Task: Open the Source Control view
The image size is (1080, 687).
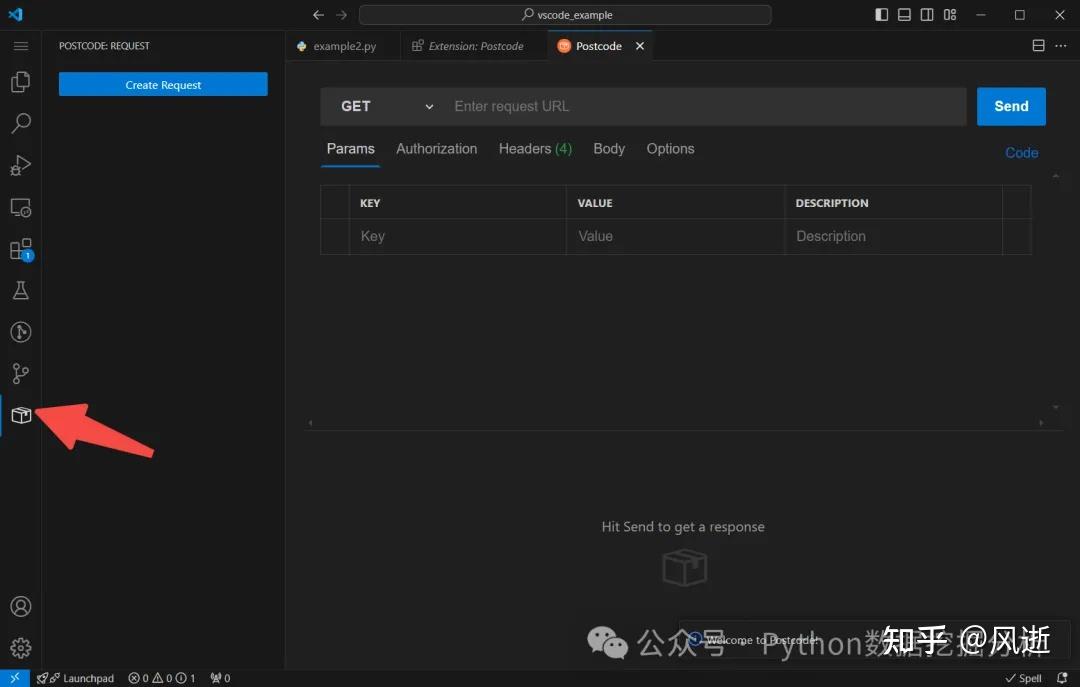Action: click(21, 373)
